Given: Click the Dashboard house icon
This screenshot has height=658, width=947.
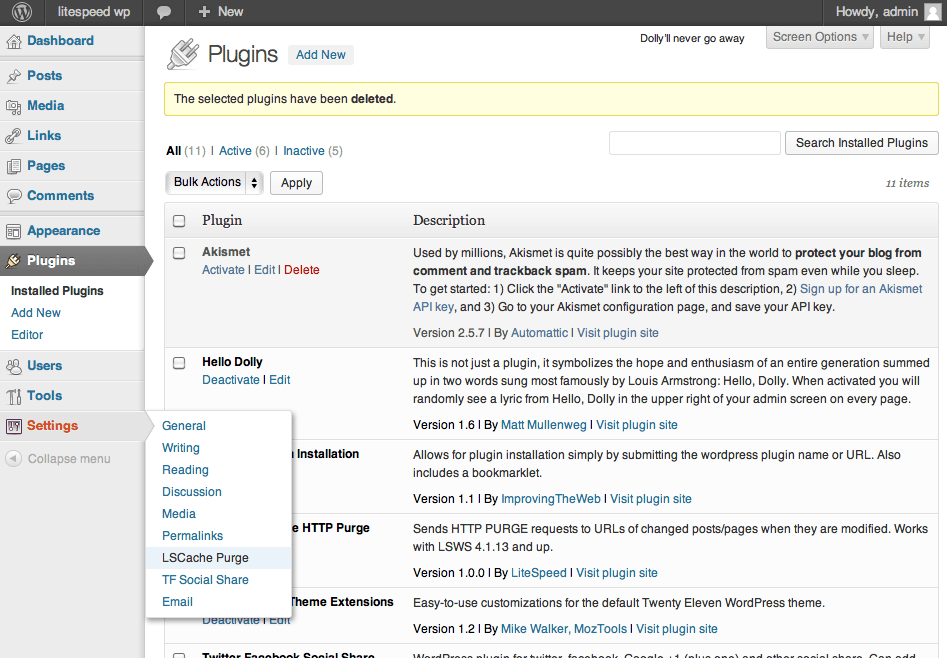Looking at the screenshot, I should 13,41.
